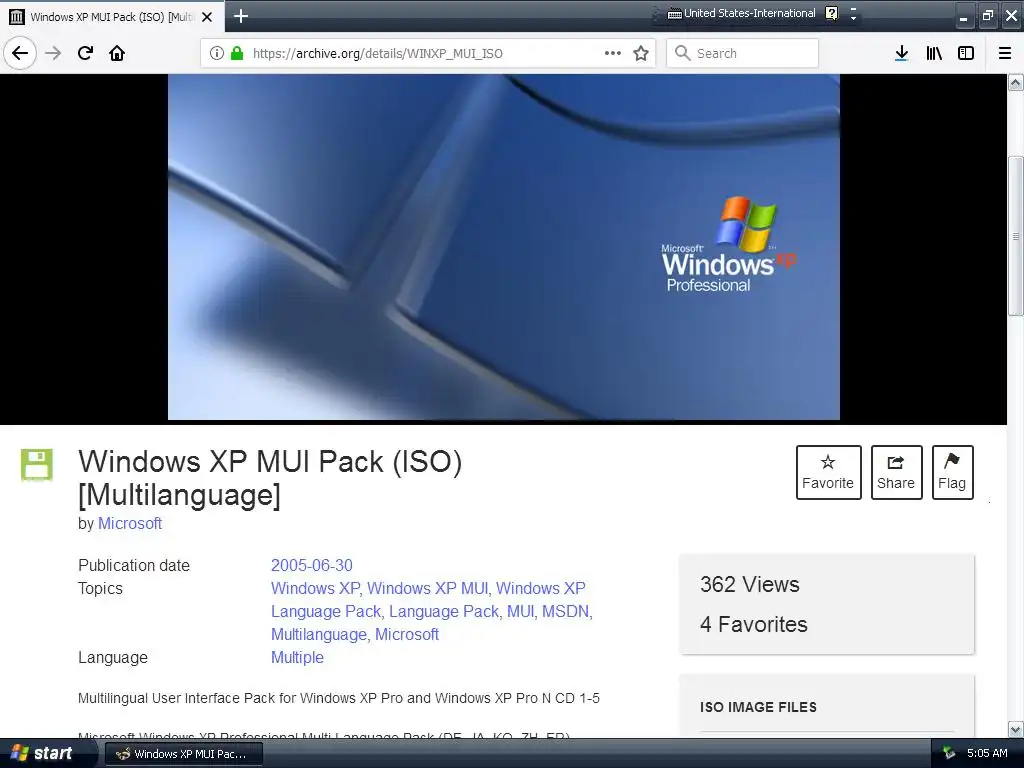Open the MSDN topic link

566,611
